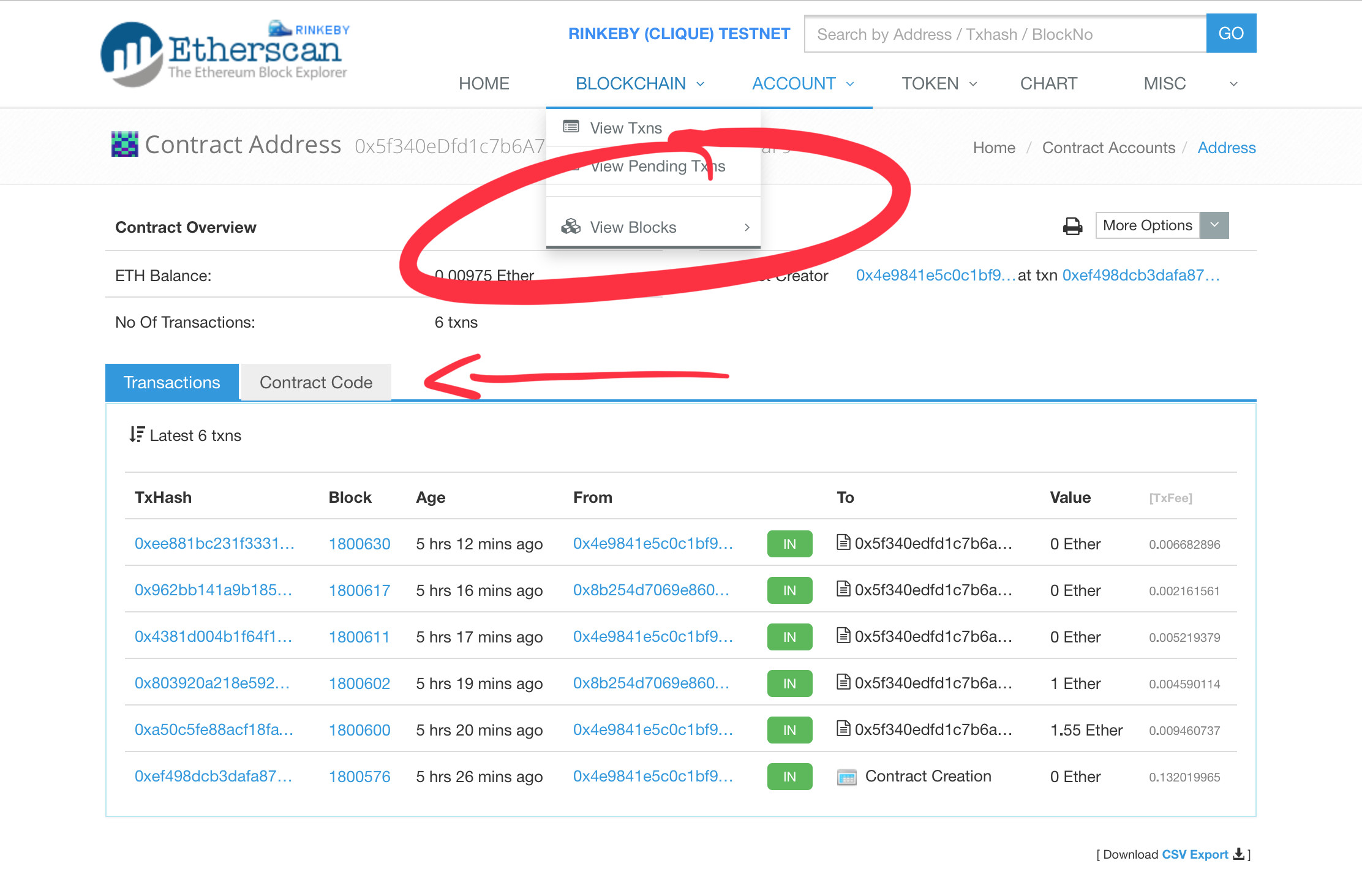The height and width of the screenshot is (896, 1362).
Task: Open the CHART menu item
Action: pos(1048,83)
